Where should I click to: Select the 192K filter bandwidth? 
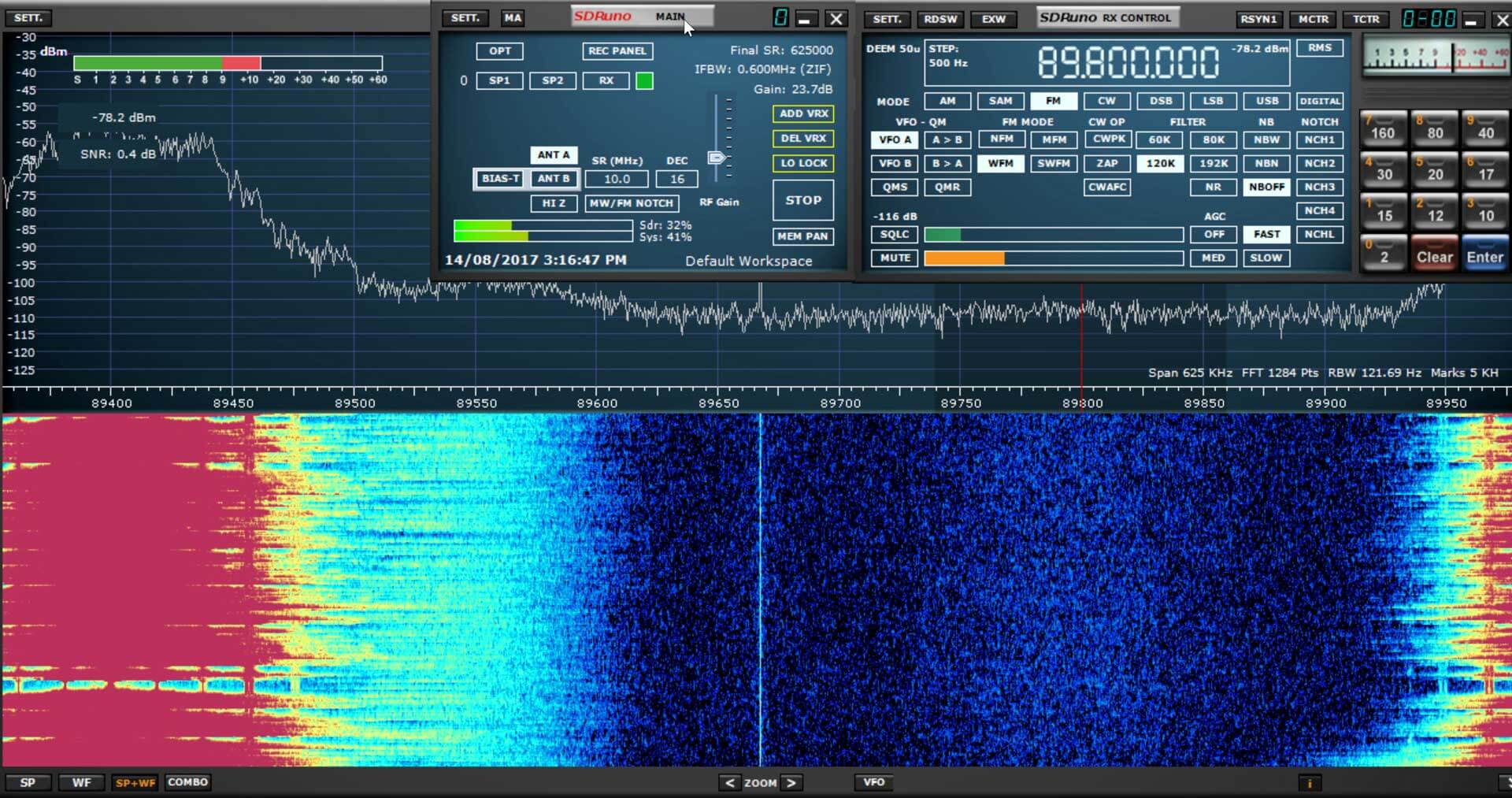1213,163
